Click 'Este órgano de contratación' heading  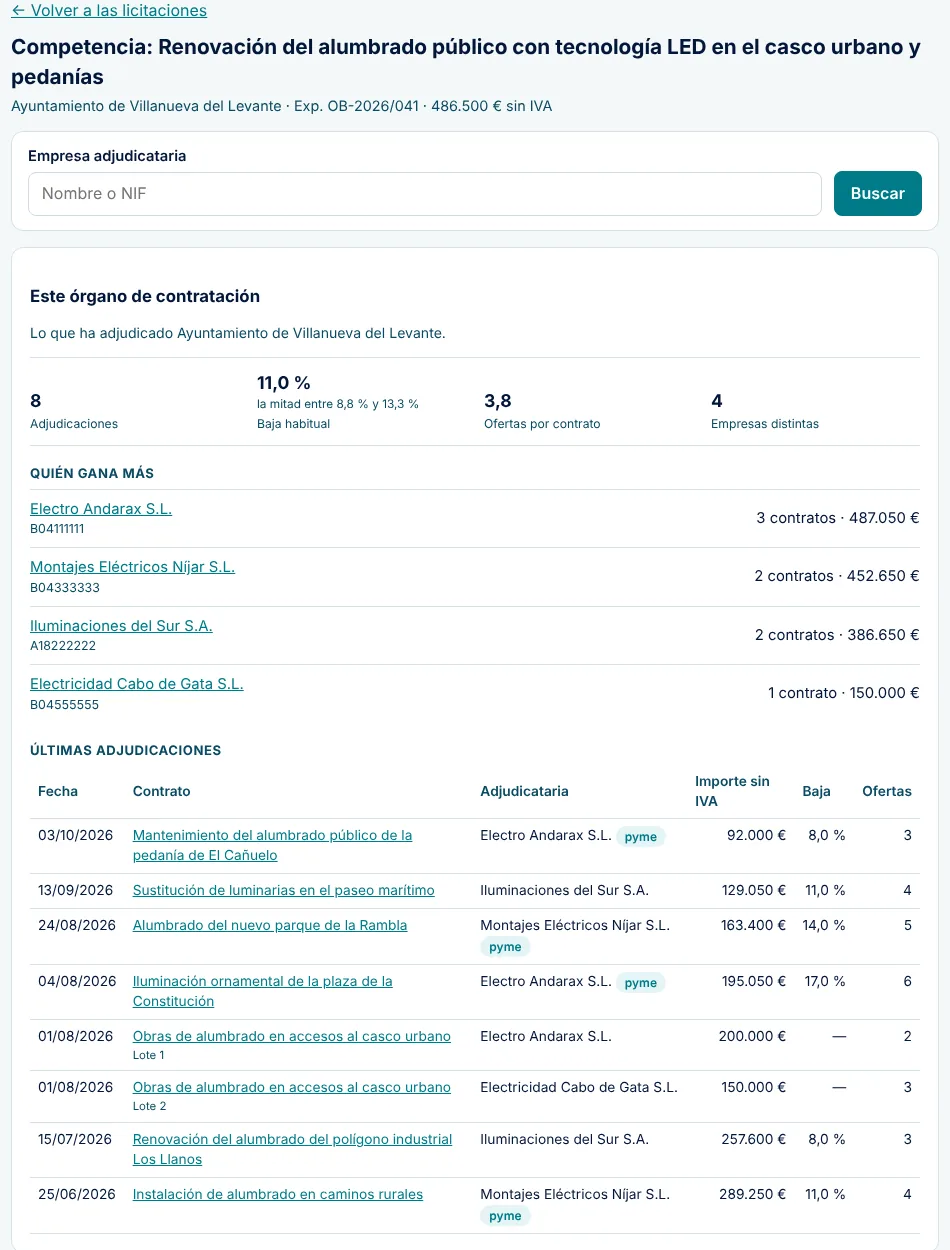[x=145, y=296]
